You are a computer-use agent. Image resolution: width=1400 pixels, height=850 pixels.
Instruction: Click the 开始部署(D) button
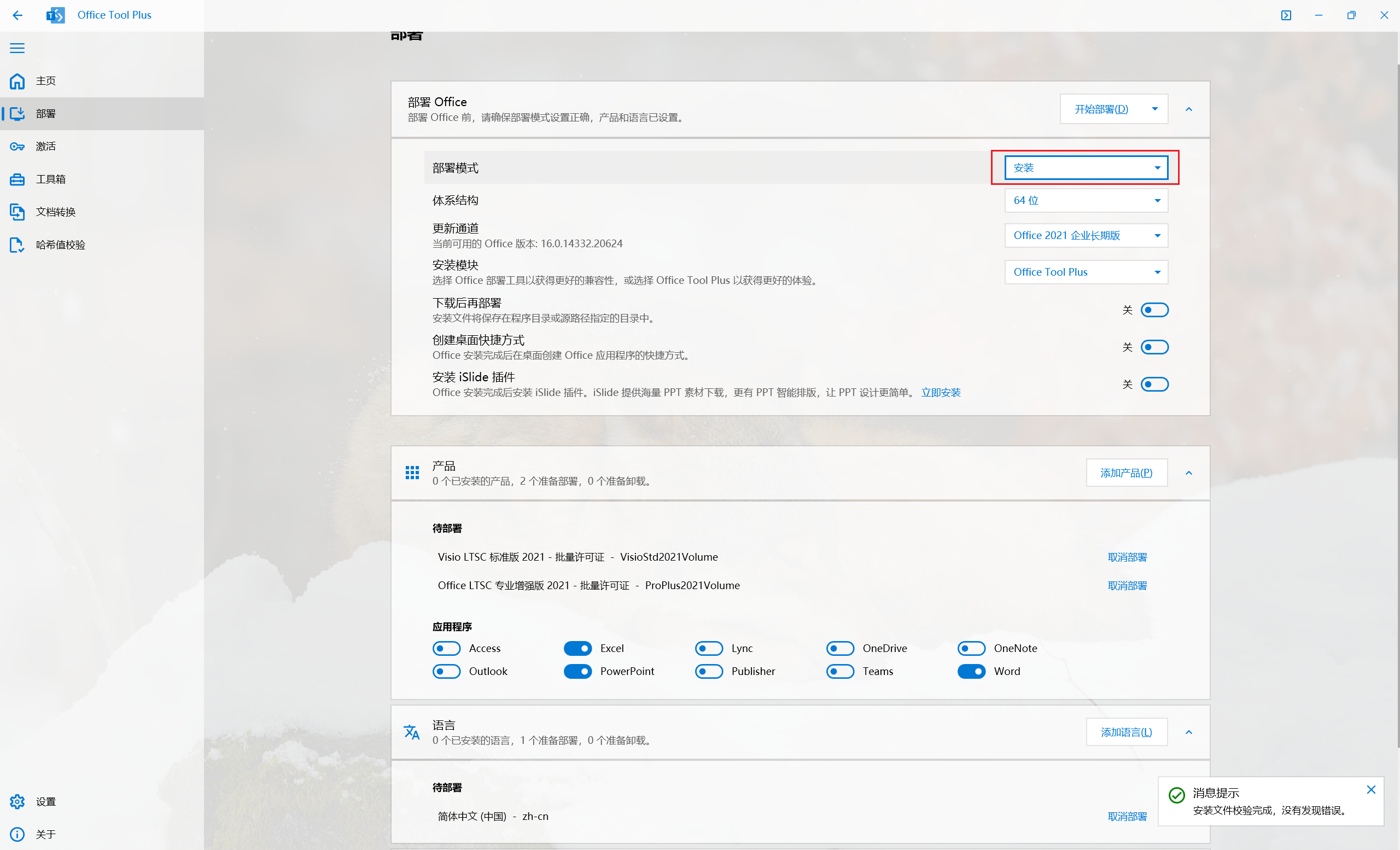(x=1101, y=109)
